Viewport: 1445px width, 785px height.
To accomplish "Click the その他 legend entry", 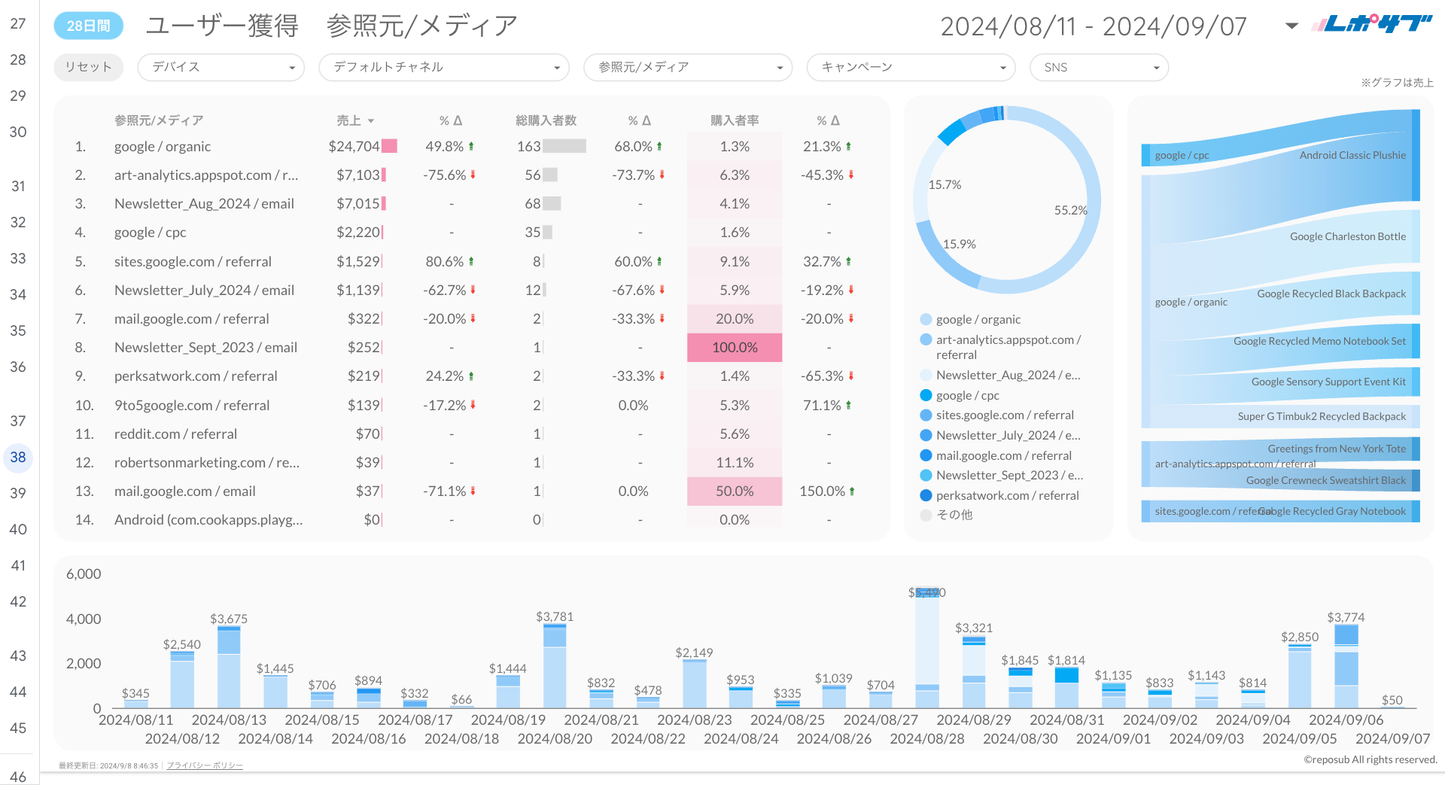I will click(953, 515).
